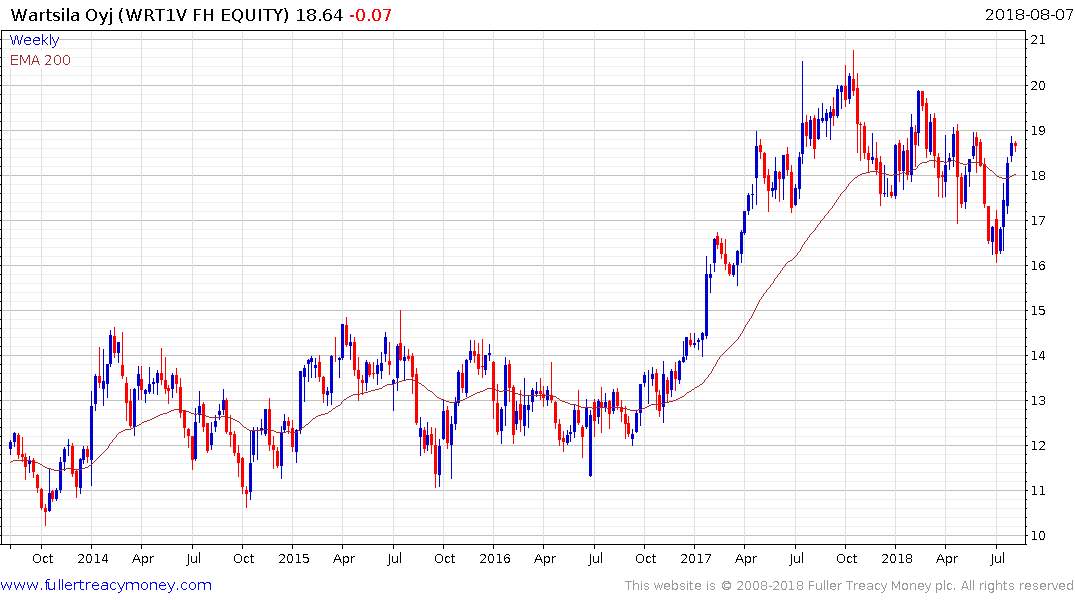This screenshot has height=600, width=1075.
Task: Click the 'EMA 200' indicator label
Action: [x=40, y=60]
